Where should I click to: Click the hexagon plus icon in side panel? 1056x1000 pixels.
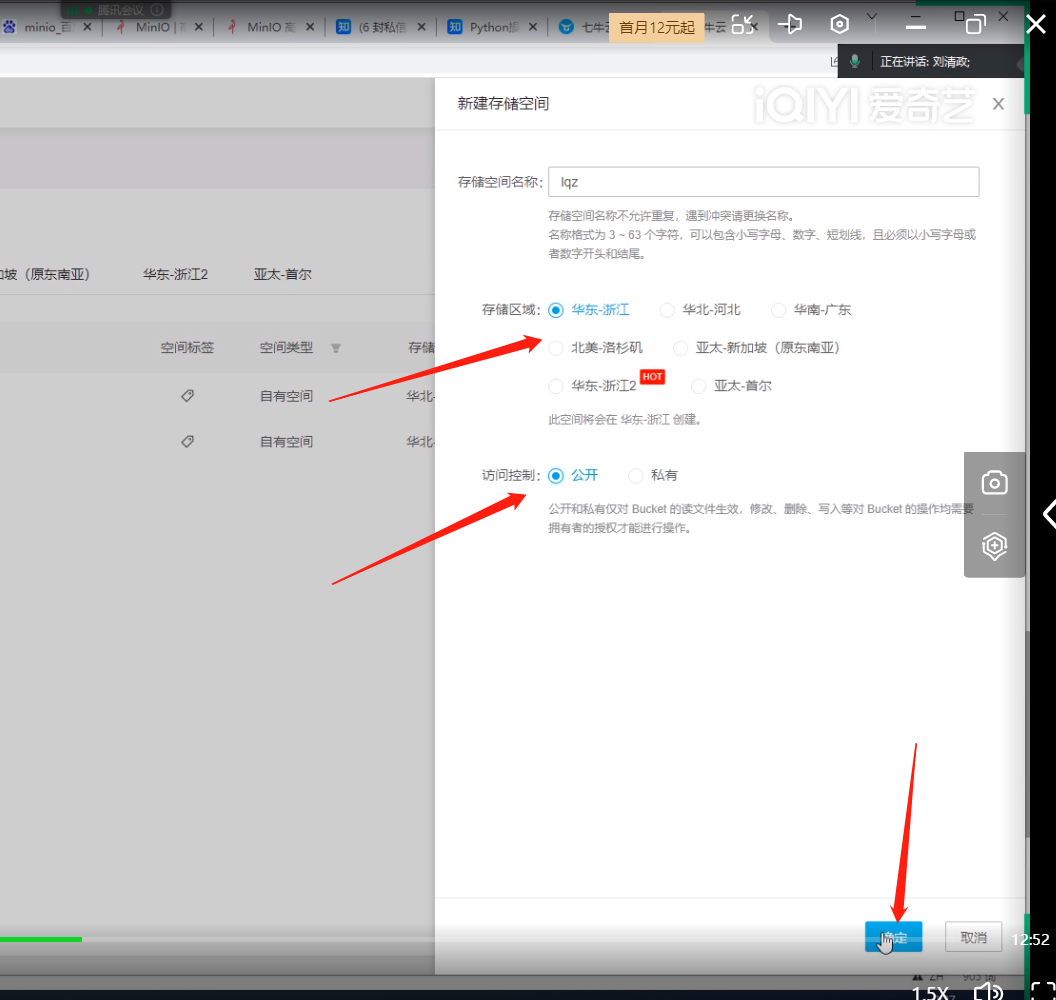[x=994, y=545]
